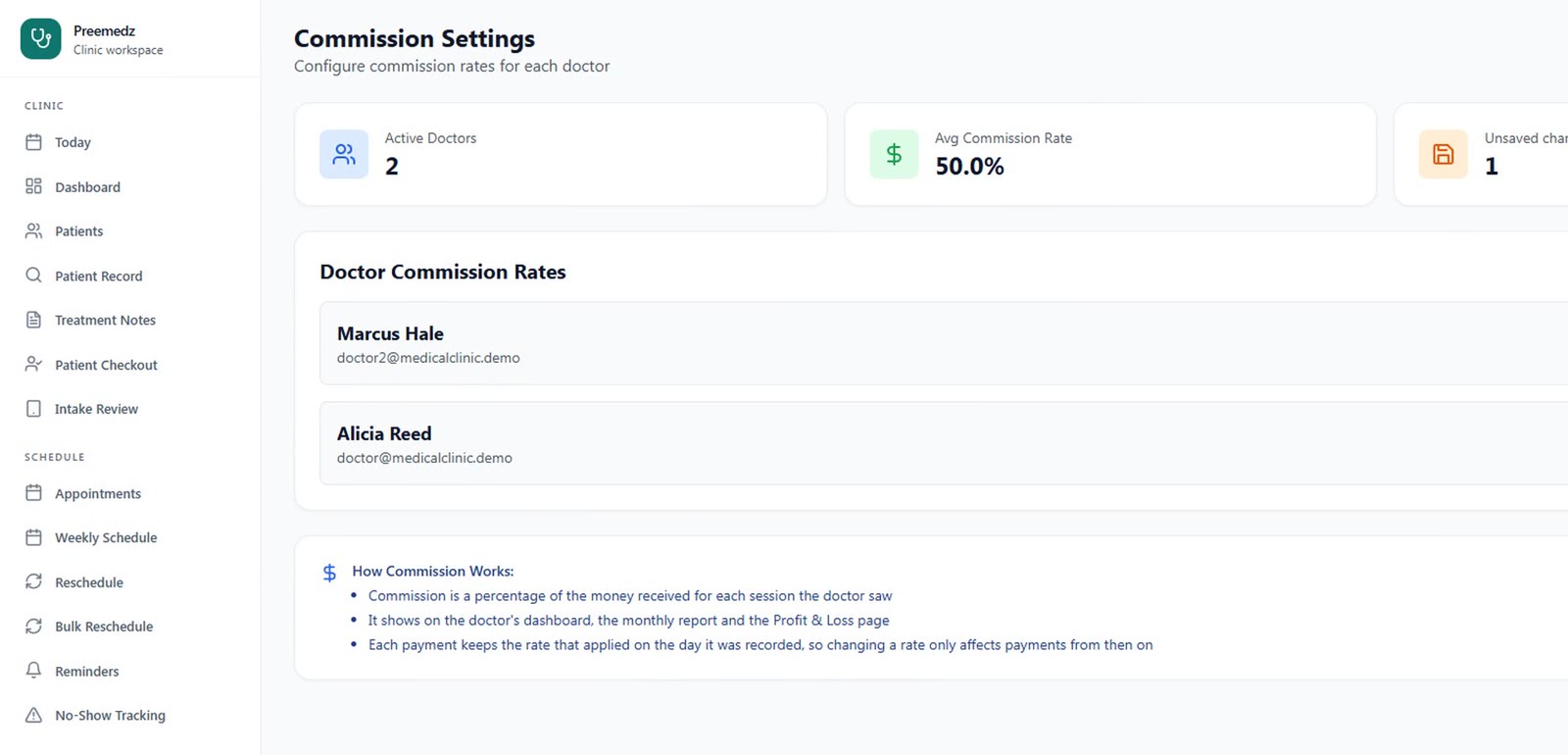Open the Weekly Schedule page
Image resolution: width=1568 pixels, height=755 pixels.
(x=129, y=537)
